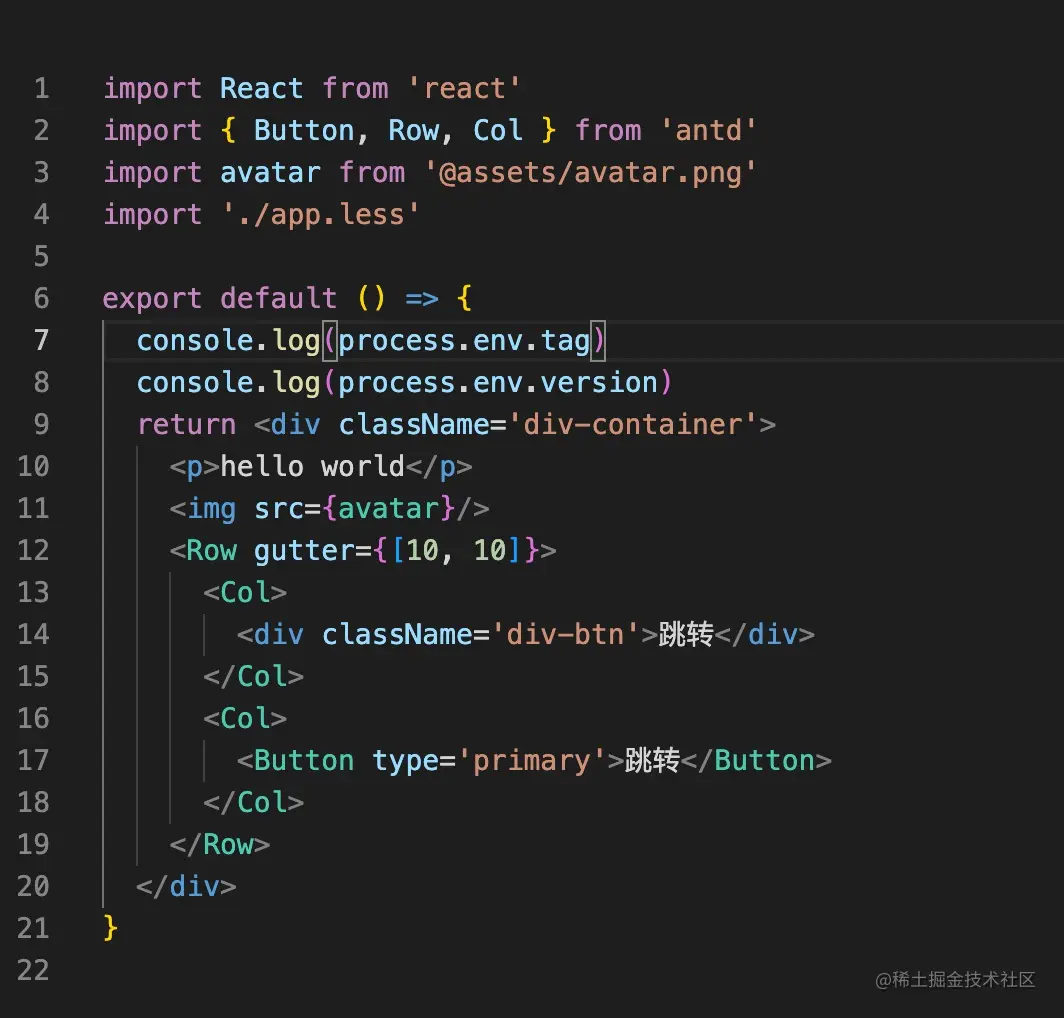
Task: Click hello world text in paragraph tag
Action: point(312,466)
